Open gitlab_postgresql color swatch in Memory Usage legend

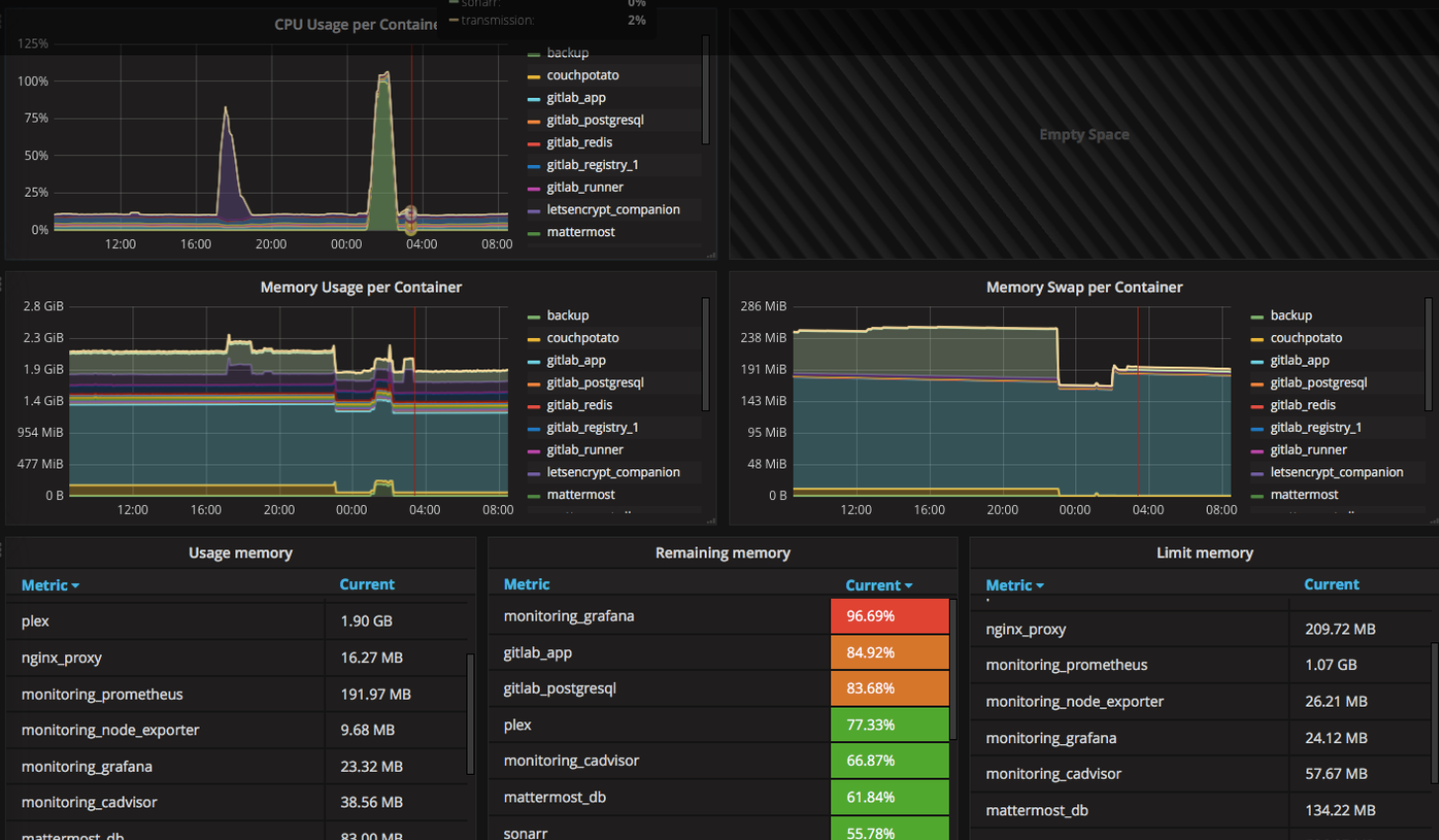534,384
